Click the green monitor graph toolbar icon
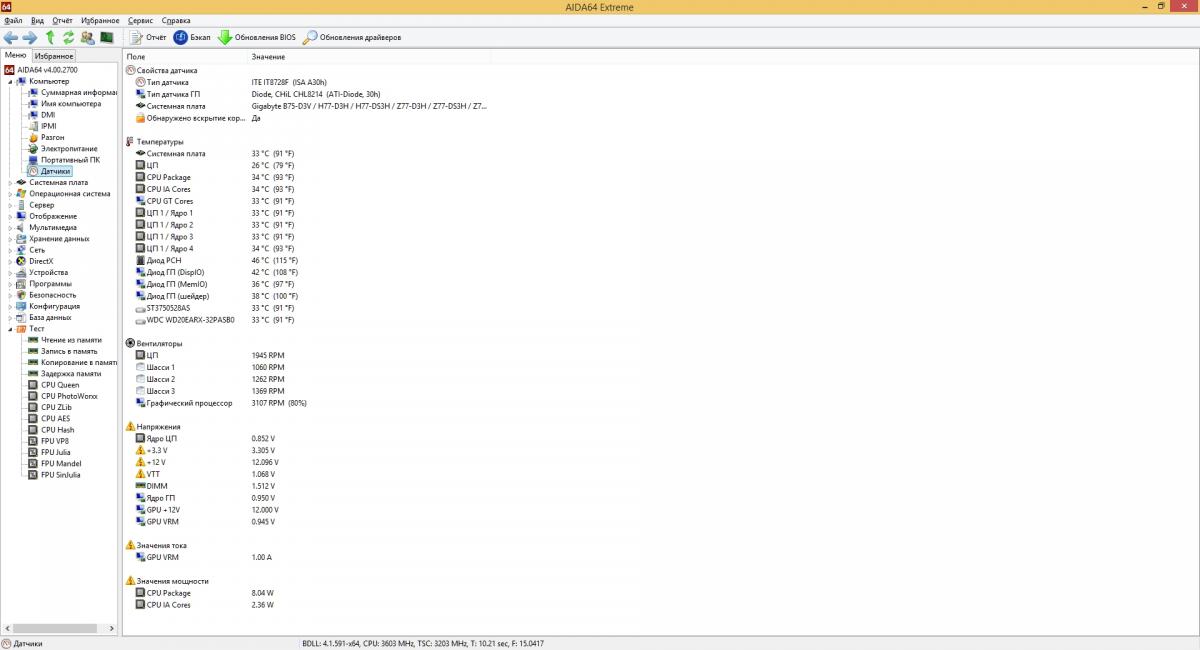 (x=106, y=37)
